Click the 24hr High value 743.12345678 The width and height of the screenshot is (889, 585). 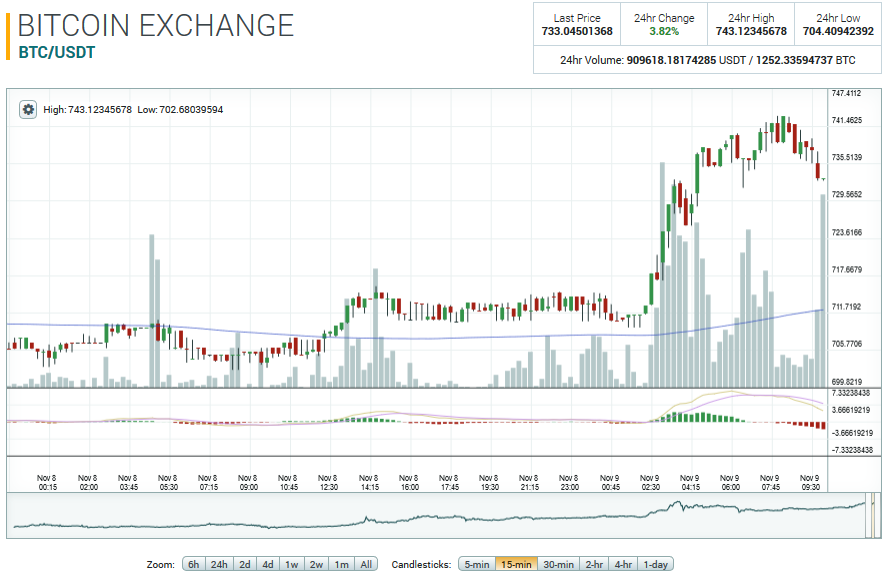click(751, 31)
